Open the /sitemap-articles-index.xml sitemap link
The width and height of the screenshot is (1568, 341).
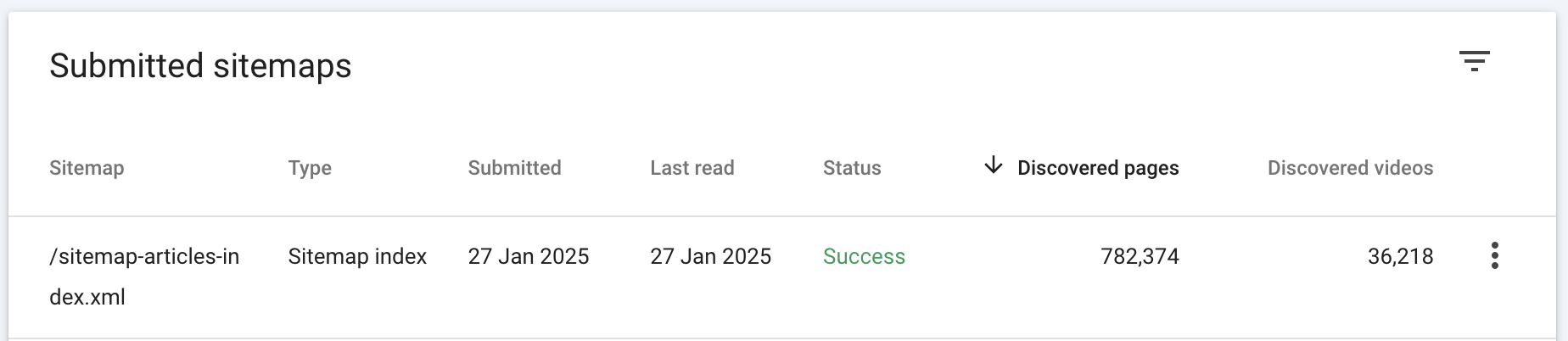(x=144, y=256)
